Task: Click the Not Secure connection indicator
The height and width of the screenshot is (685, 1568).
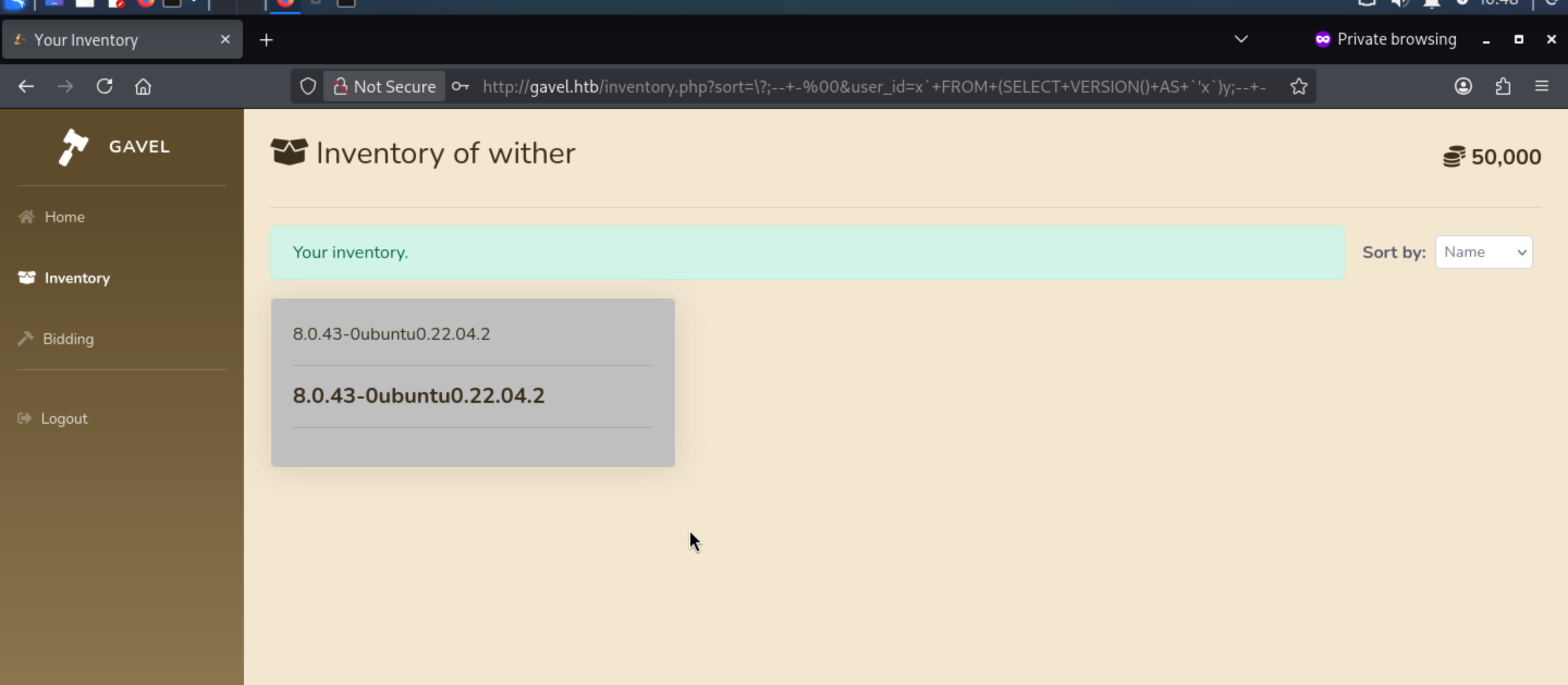Action: tap(384, 87)
